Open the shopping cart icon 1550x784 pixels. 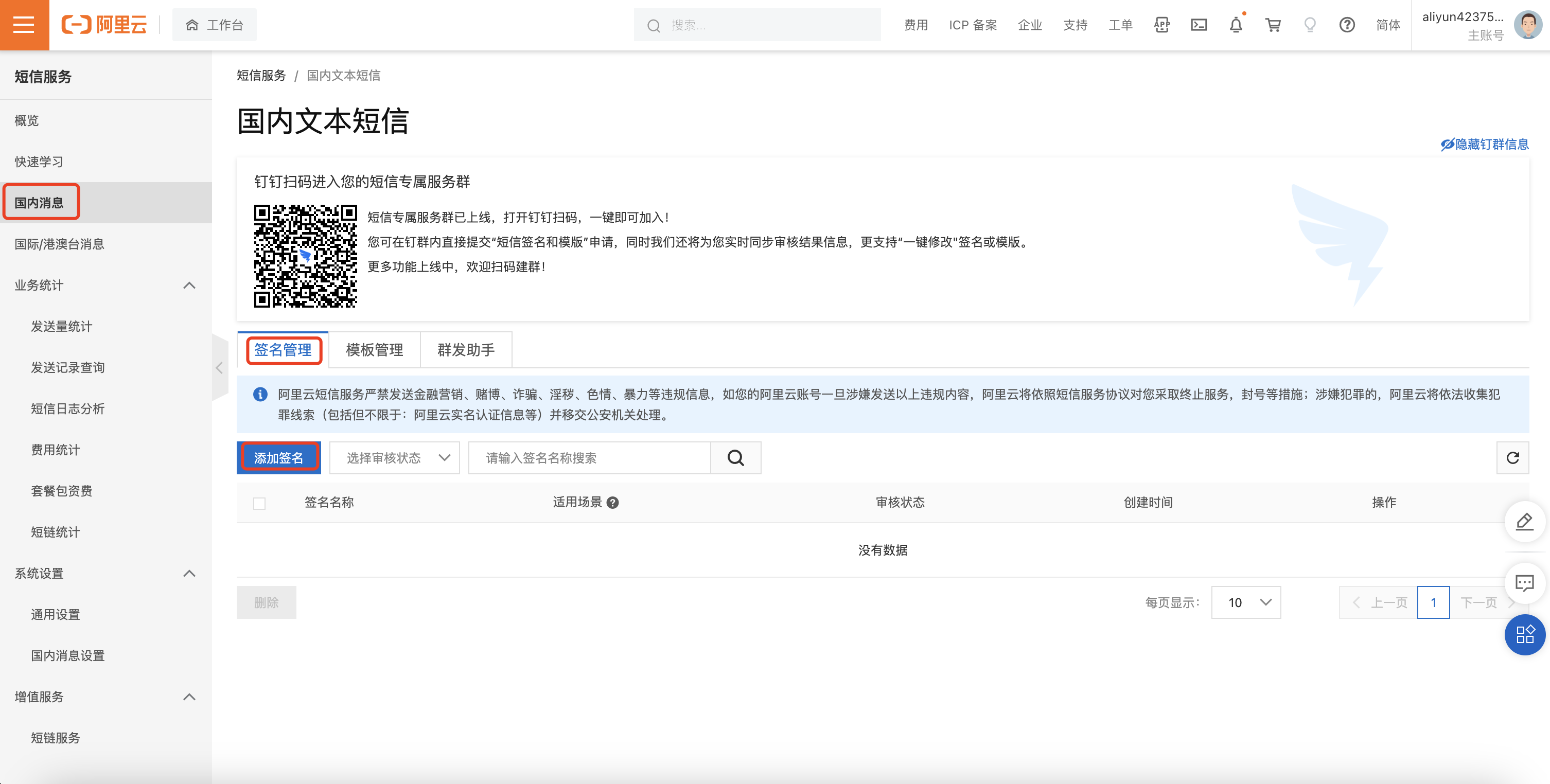1273,25
